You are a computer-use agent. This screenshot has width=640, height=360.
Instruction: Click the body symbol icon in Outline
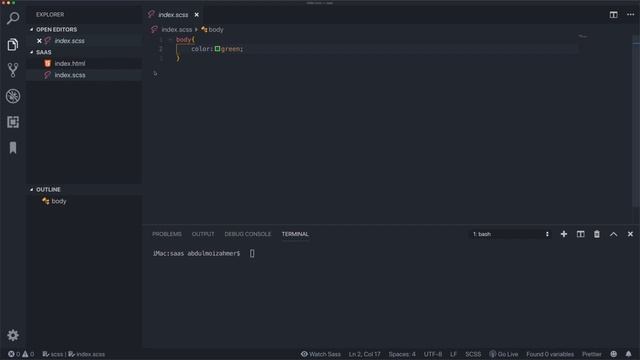[x=45, y=201]
